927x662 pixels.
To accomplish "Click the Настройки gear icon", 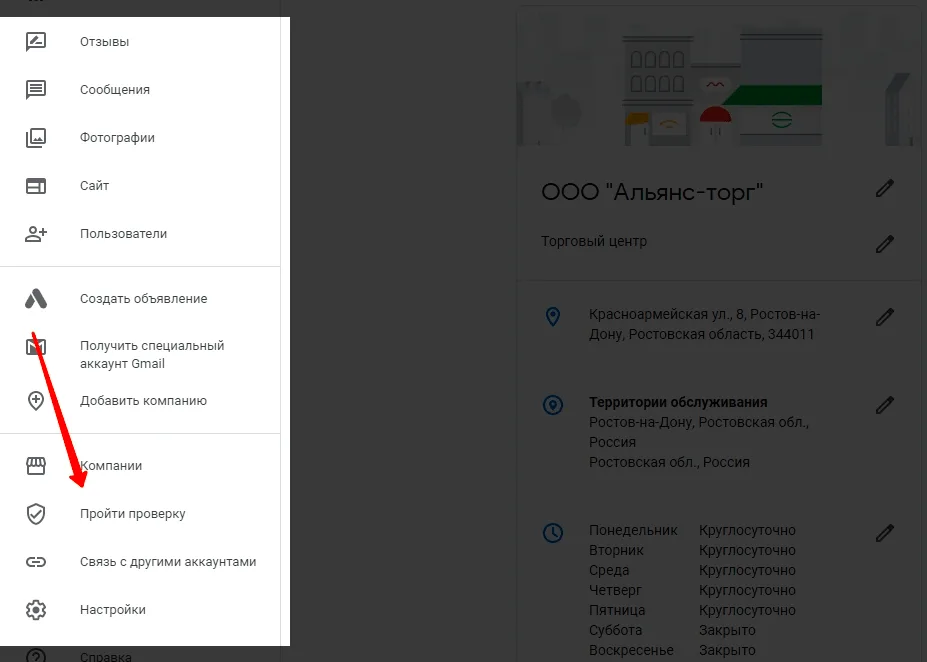I will point(36,610).
